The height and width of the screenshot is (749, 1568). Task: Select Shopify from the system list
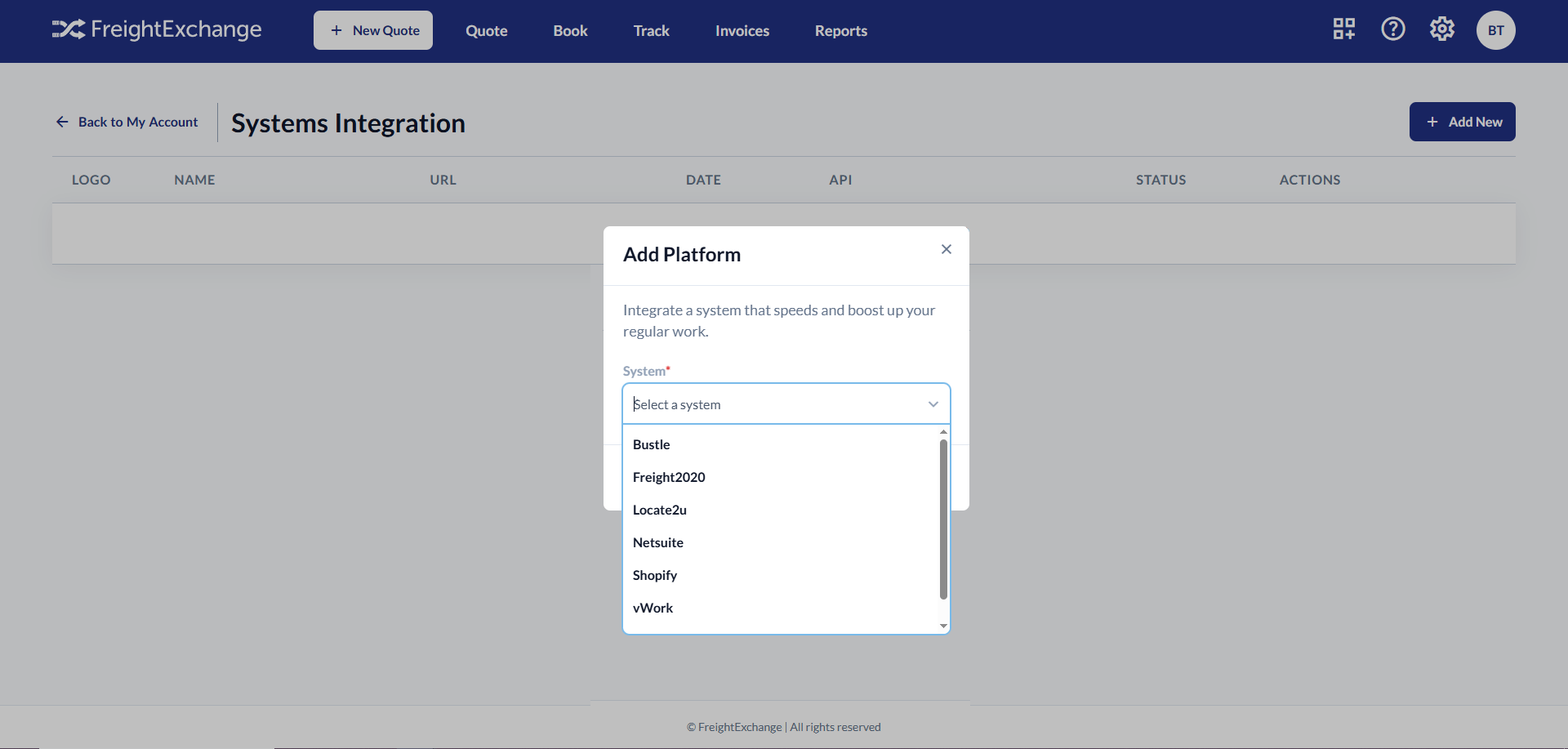782,575
